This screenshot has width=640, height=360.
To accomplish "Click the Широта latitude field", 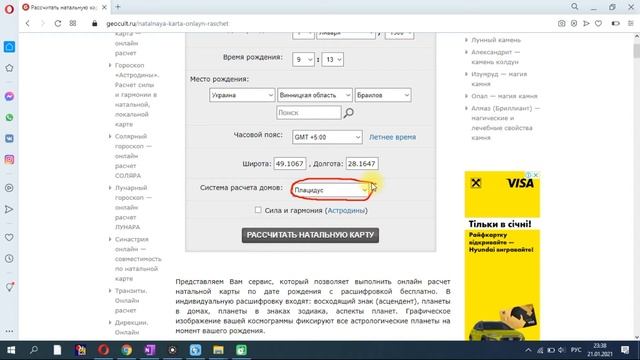I will [290, 164].
